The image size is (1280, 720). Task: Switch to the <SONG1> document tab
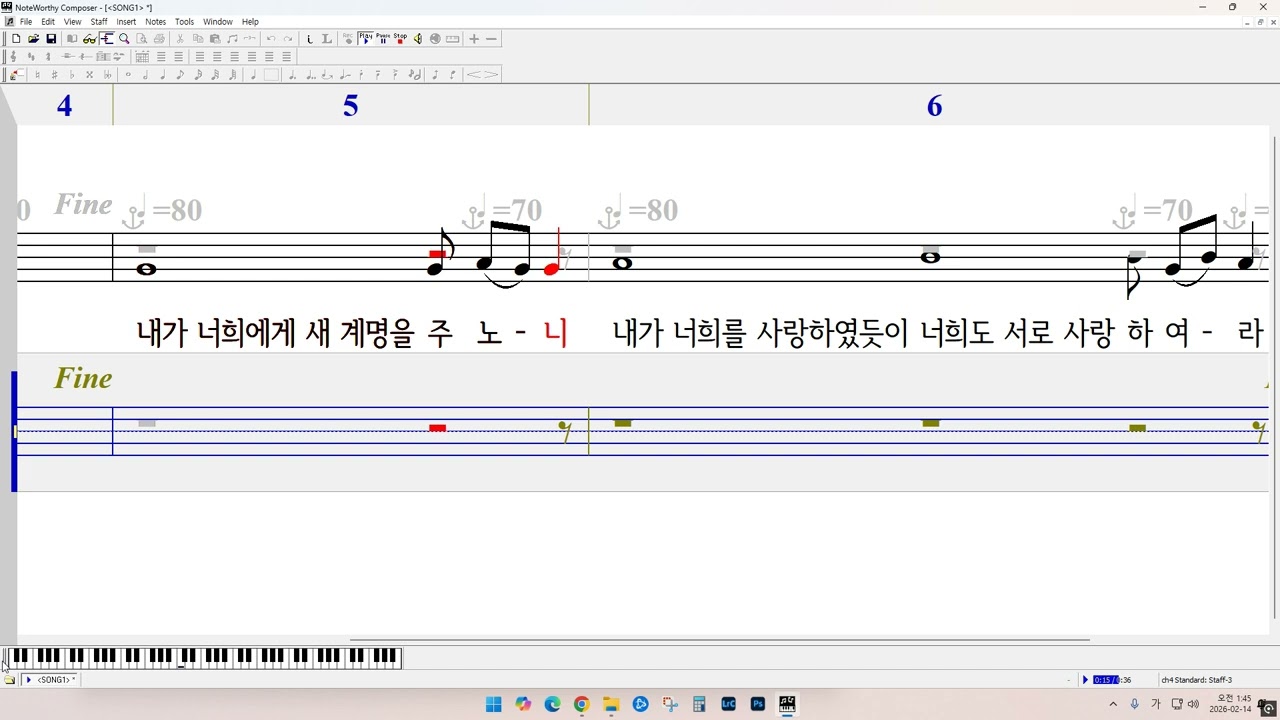(x=50, y=680)
